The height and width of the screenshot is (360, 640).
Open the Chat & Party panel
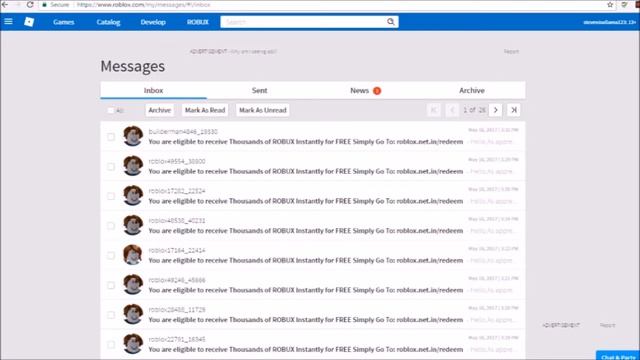pyautogui.click(x=618, y=356)
